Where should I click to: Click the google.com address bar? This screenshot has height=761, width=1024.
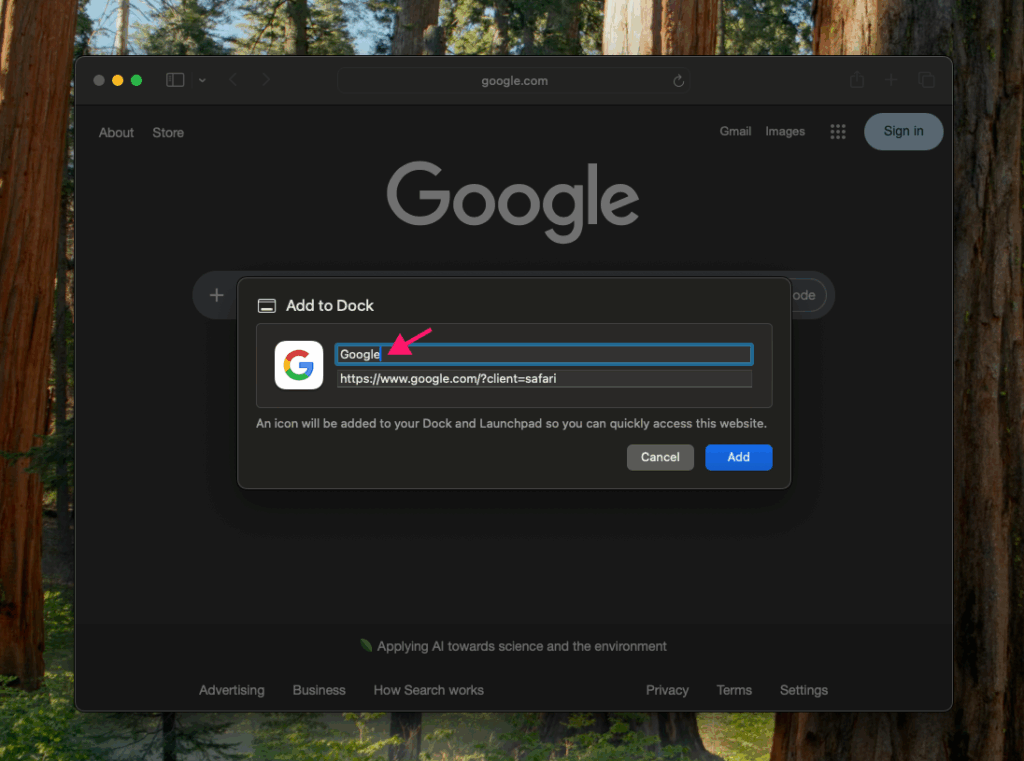[514, 81]
